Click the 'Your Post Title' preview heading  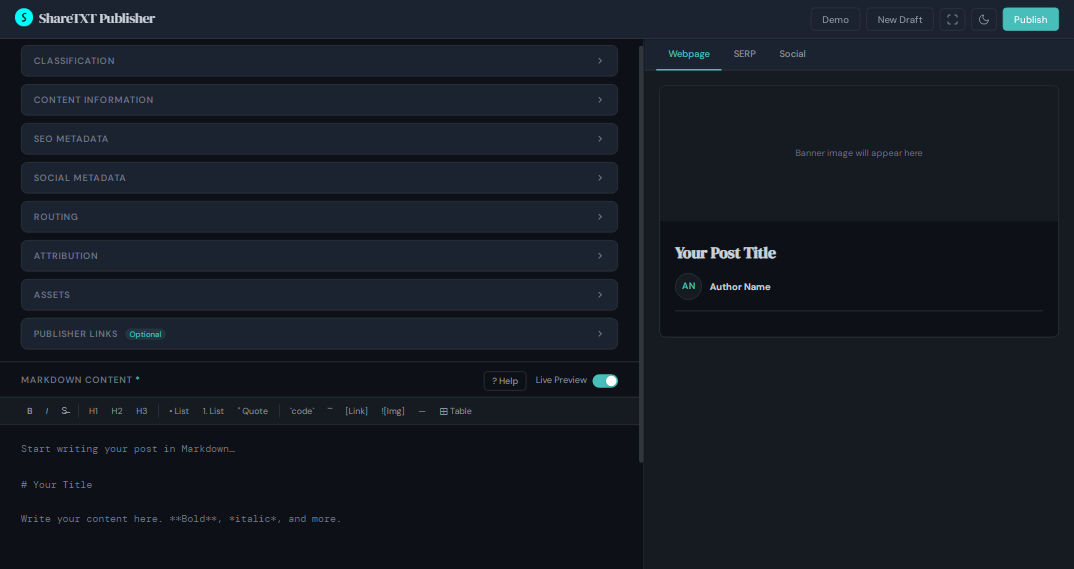(x=725, y=253)
